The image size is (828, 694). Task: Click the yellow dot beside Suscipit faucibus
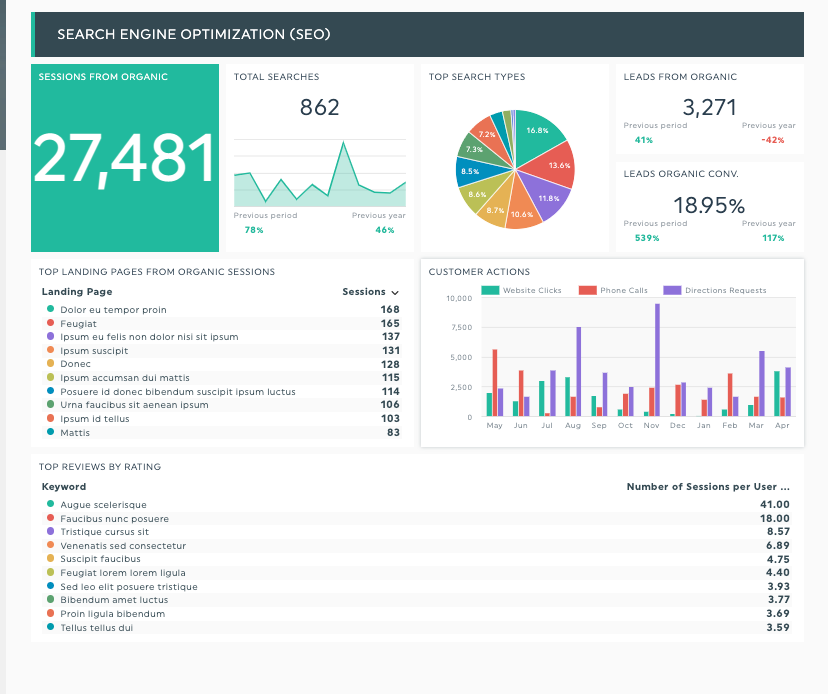50,559
